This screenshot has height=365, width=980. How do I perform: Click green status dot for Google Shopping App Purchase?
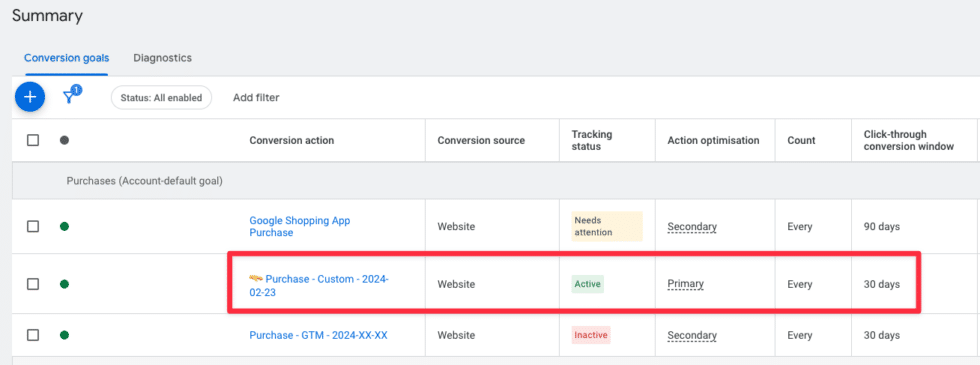point(64,226)
